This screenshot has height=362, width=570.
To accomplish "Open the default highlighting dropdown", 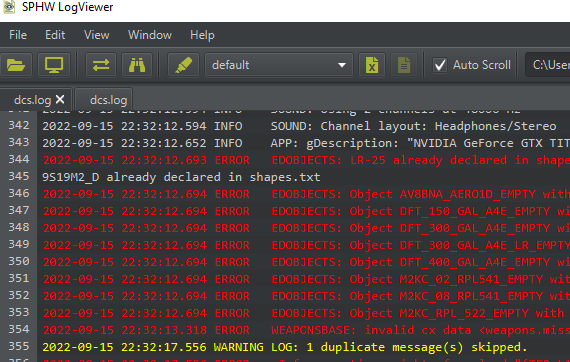I will tap(279, 65).
